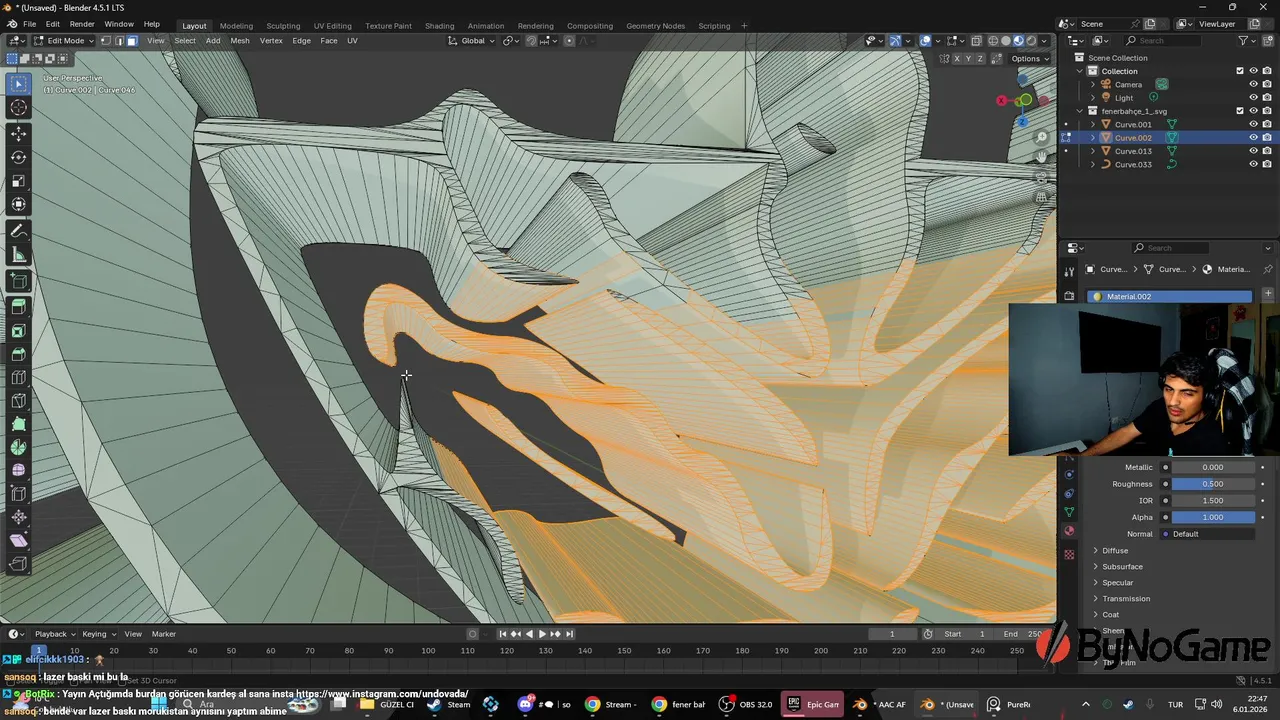Play the animation in the timeline
This screenshot has width=1280, height=720.
click(x=542, y=634)
